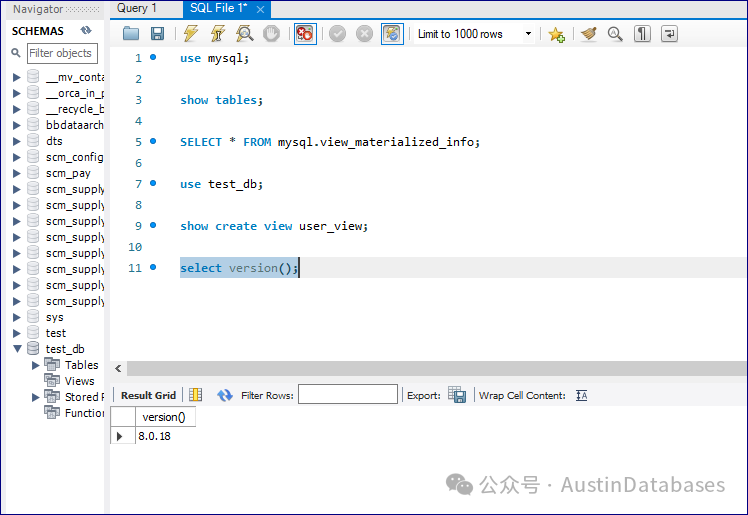748x515 pixels.
Task: Select Functions node under test_db
Action: click(84, 413)
